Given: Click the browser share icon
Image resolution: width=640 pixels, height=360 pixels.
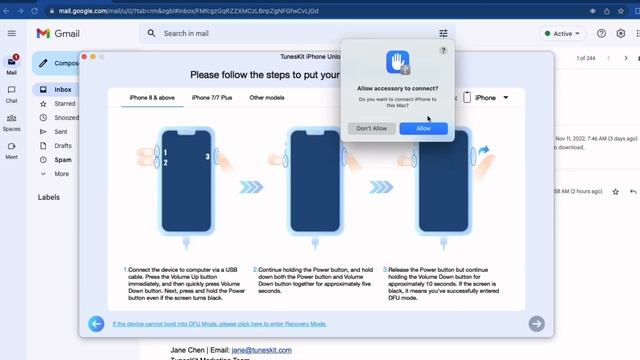Looking at the screenshot, I should coord(607,11).
